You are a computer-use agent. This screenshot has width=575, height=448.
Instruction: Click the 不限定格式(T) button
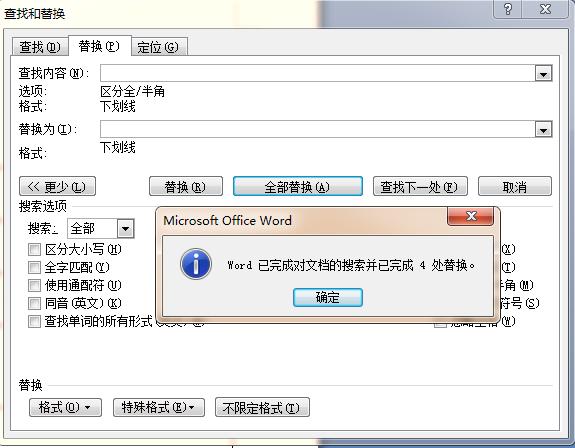click(262, 407)
